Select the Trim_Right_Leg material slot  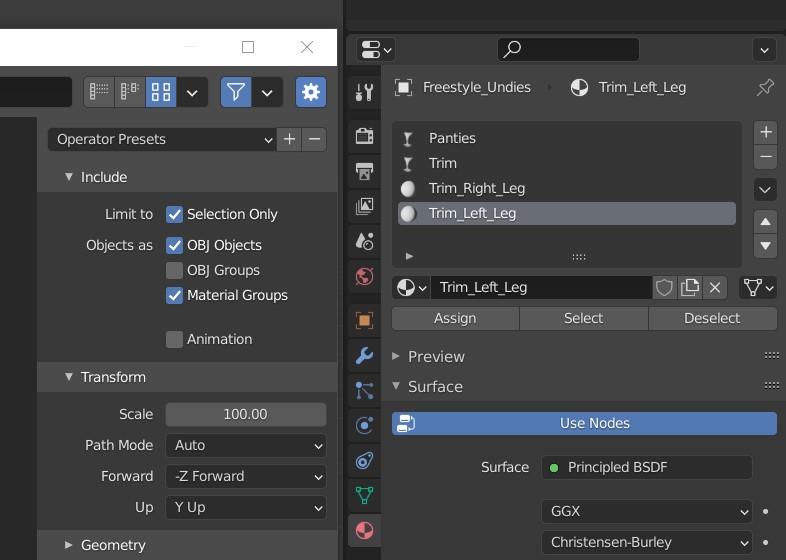[x=476, y=188]
